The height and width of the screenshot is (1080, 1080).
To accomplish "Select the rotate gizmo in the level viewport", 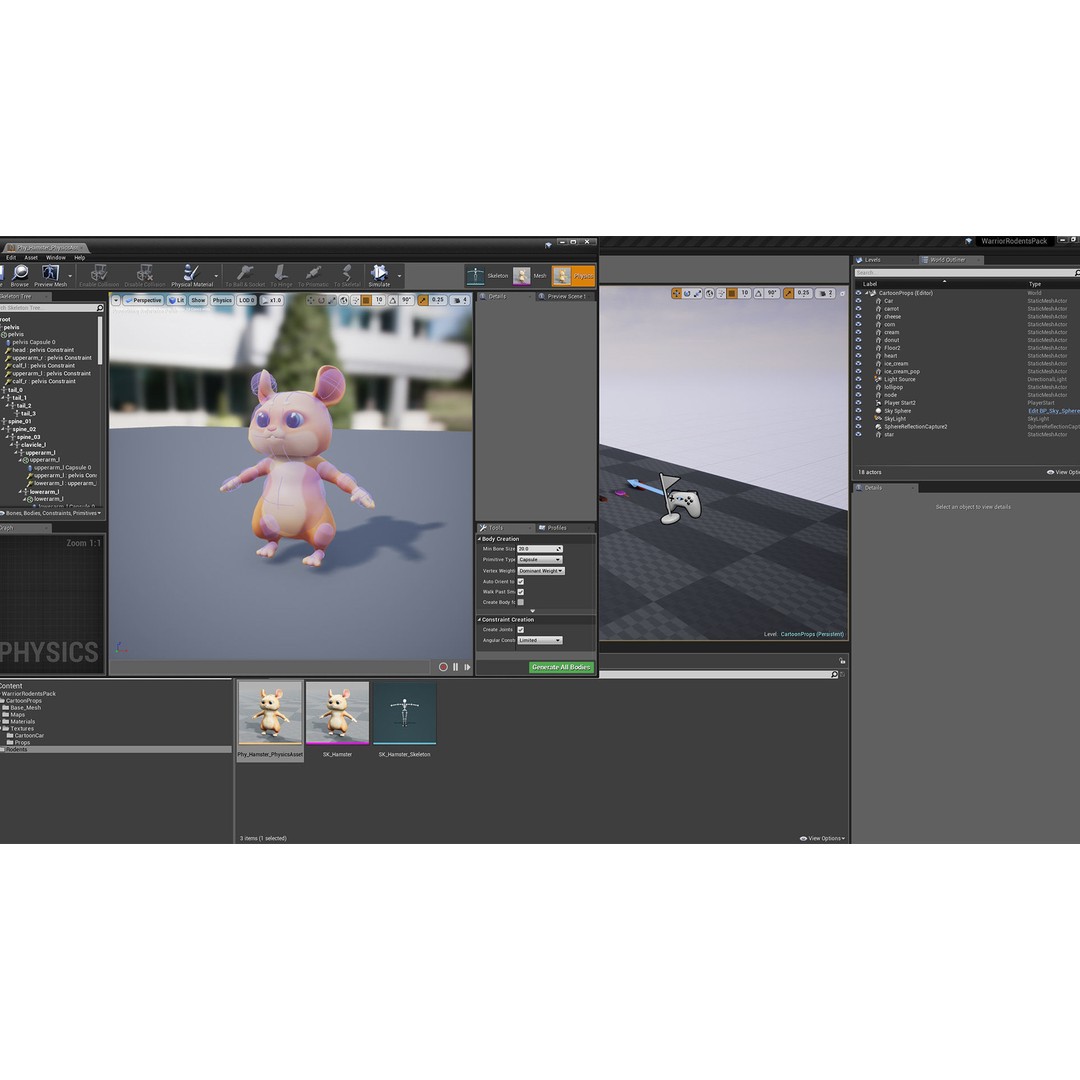I will click(687, 293).
